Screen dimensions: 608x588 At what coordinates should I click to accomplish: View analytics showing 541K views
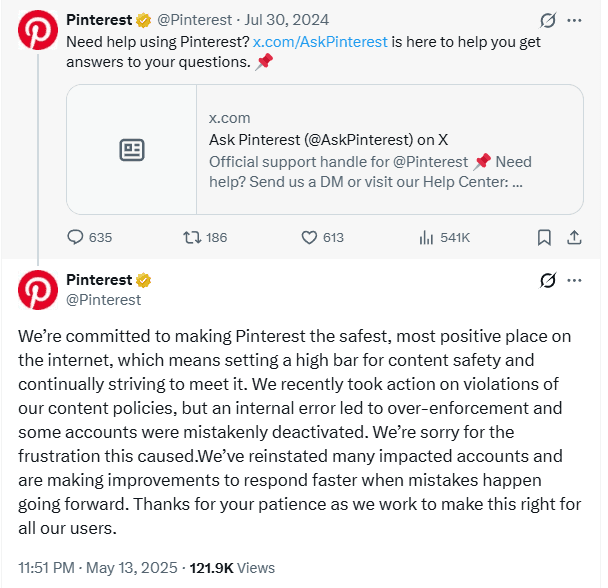(x=426, y=237)
